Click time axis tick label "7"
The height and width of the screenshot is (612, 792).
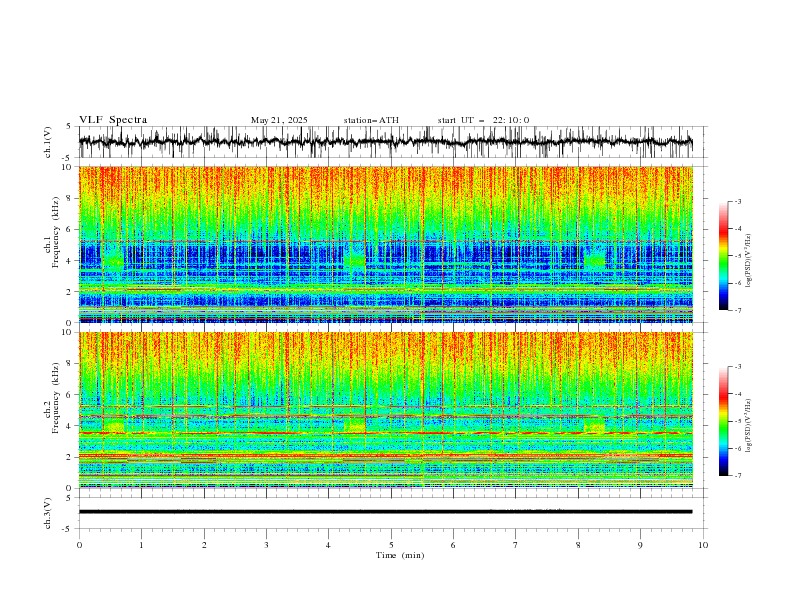[x=516, y=545]
